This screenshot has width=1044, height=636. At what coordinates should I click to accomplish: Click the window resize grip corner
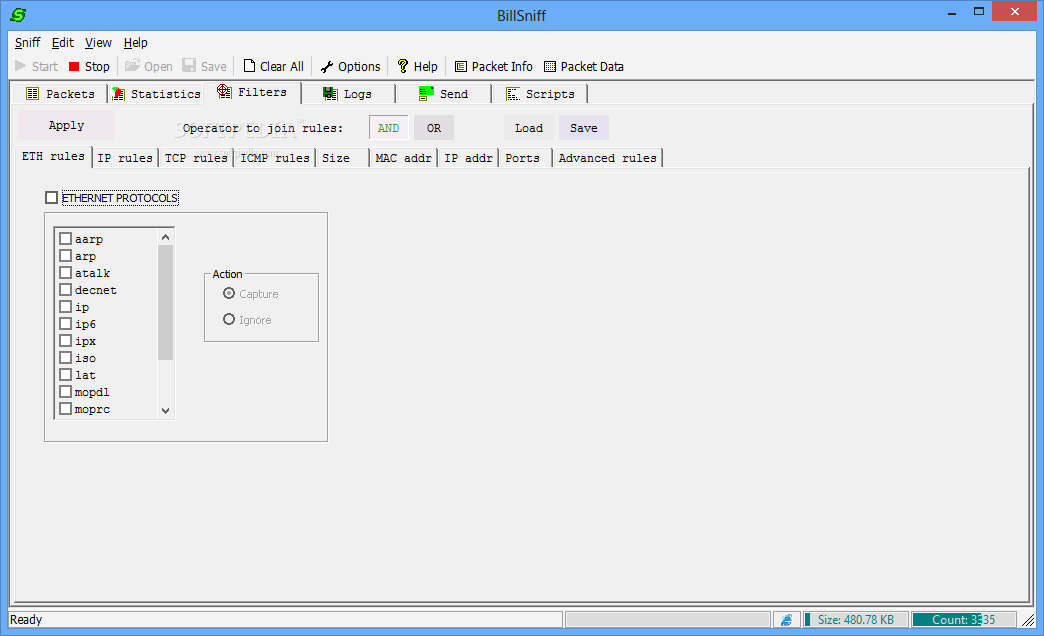pyautogui.click(x=1029, y=621)
